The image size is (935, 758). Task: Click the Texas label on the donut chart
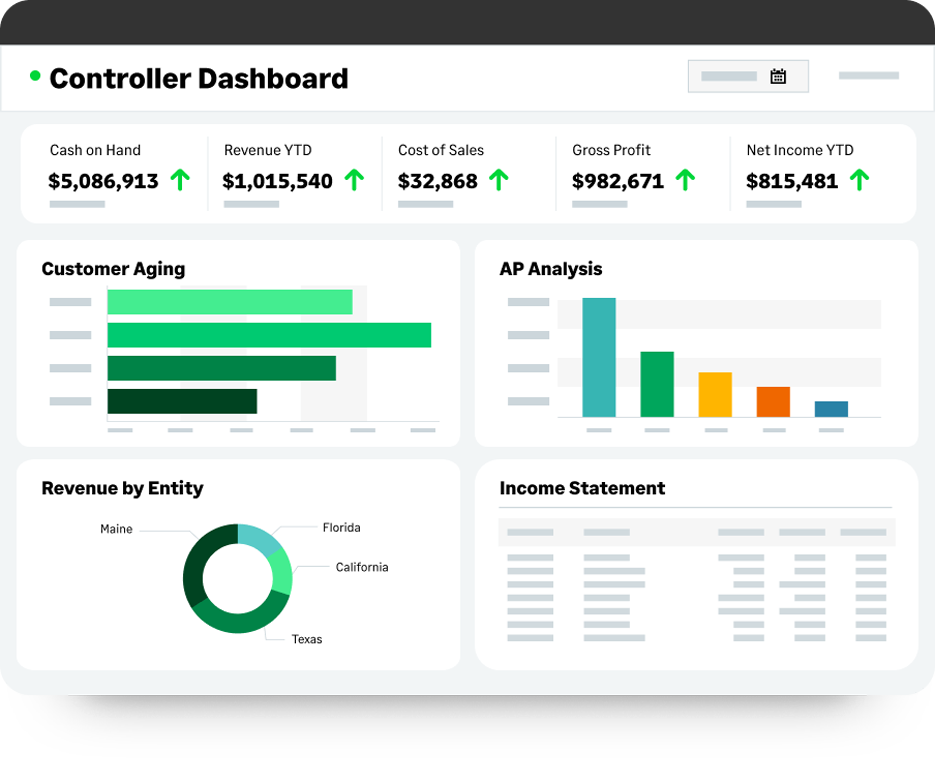[x=306, y=638]
